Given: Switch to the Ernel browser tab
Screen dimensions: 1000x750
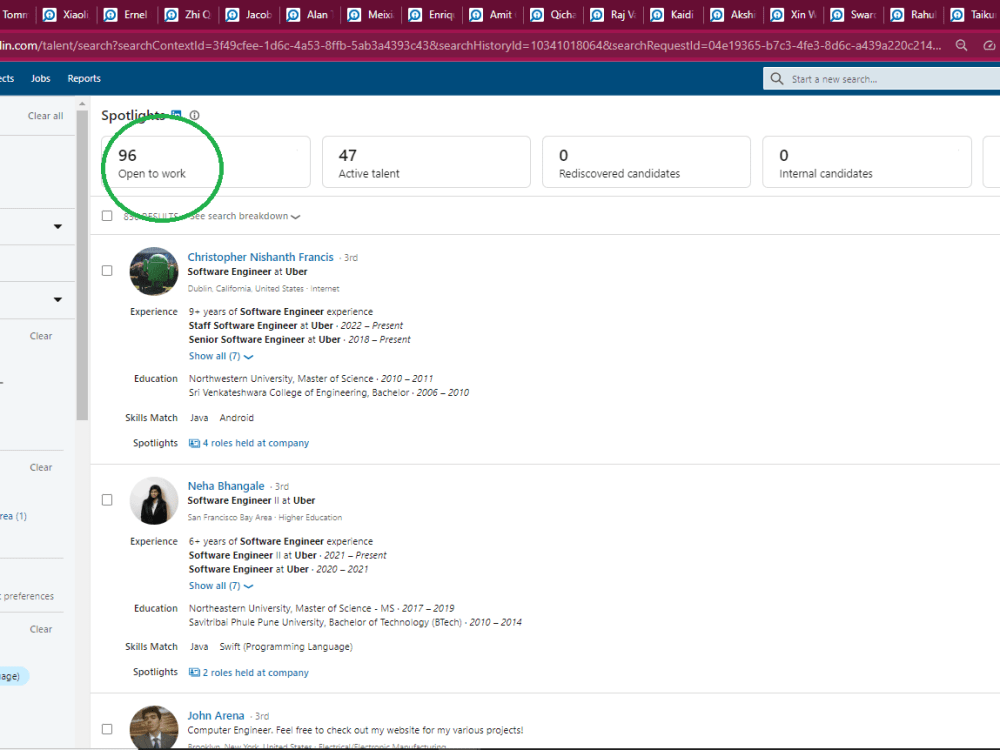Looking at the screenshot, I should (x=127, y=14).
